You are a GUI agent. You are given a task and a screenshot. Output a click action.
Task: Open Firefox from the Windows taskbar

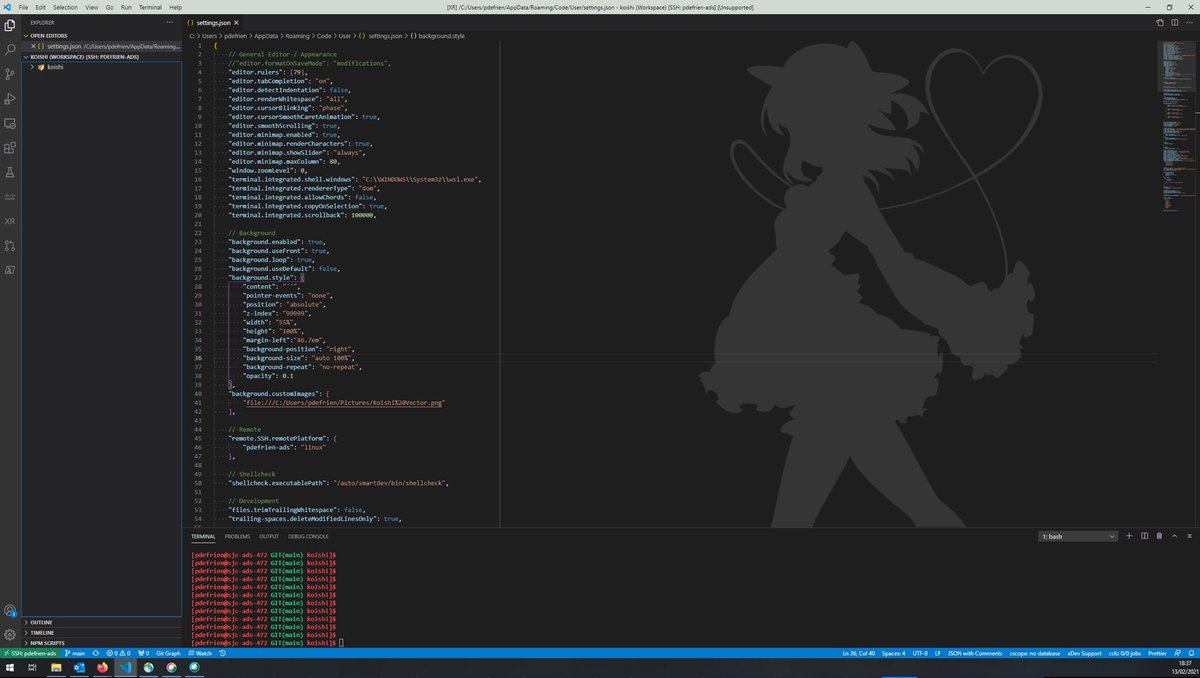click(x=102, y=668)
